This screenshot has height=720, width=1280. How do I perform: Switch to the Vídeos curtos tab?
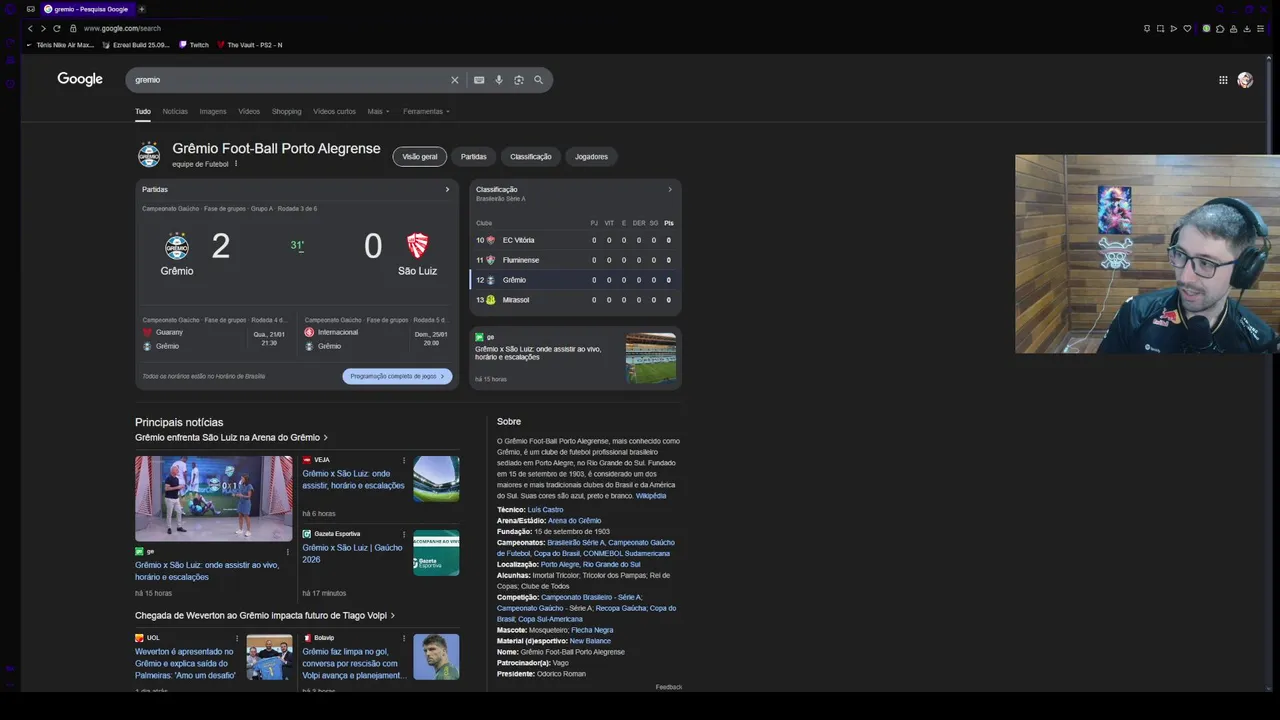[334, 112]
